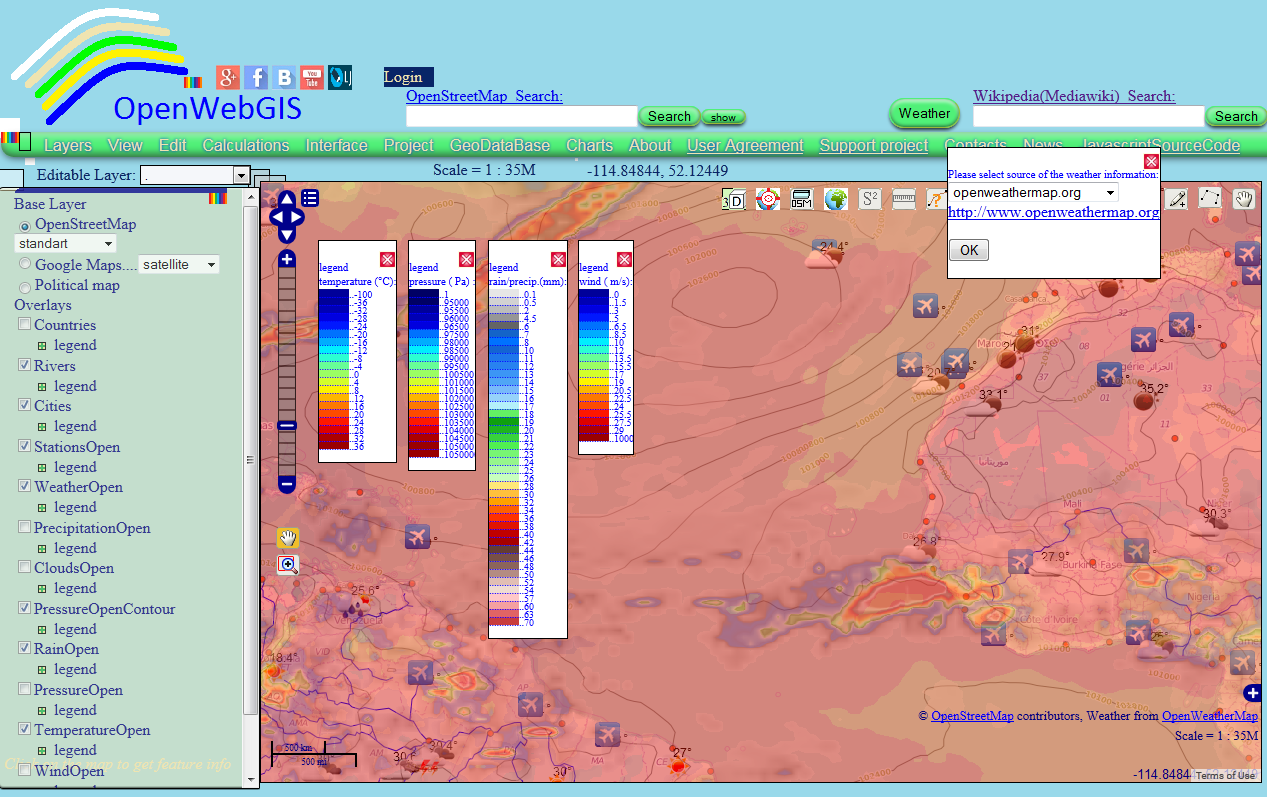Viewport: 1267px width, 797px height.
Task: Click the crosshair target icon on the toolbar
Action: coord(767,199)
